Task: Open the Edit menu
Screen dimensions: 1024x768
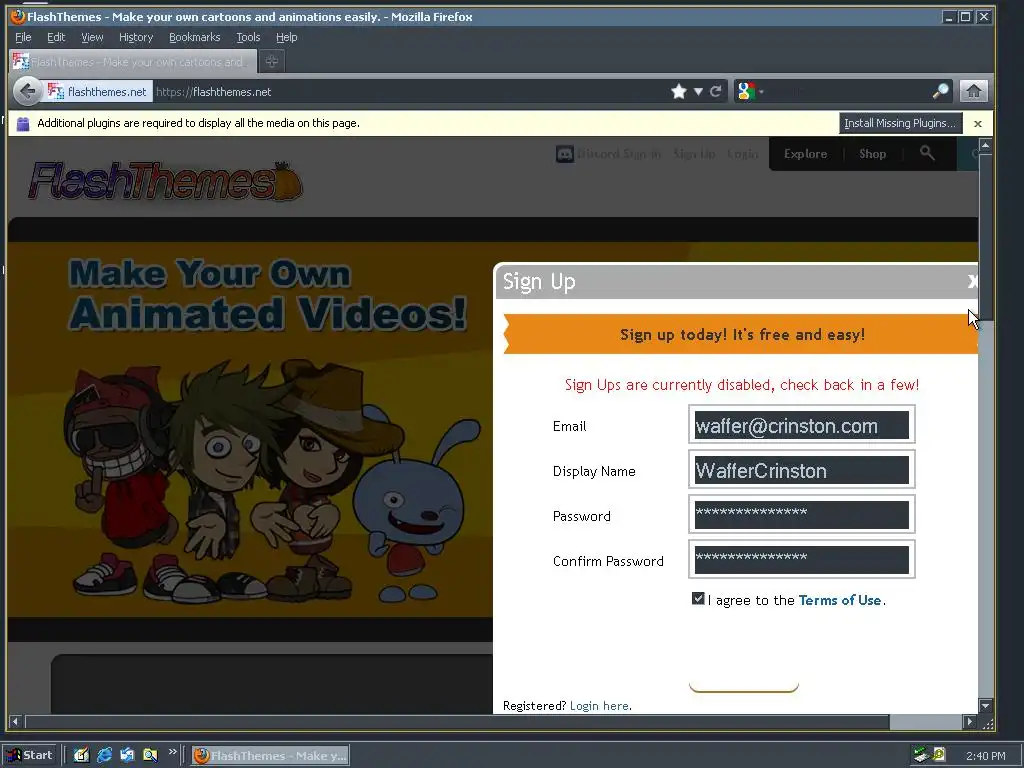Action: click(x=56, y=37)
